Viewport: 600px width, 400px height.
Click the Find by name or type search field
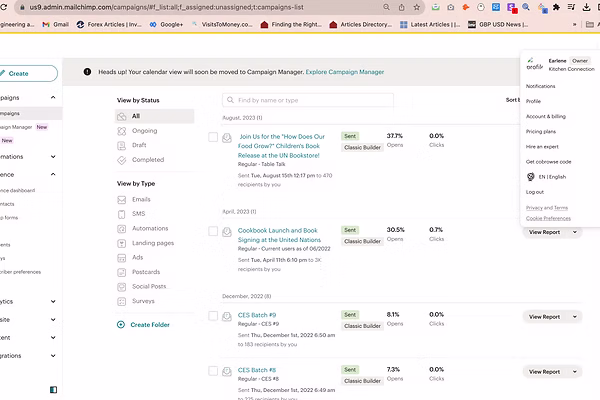(308, 100)
